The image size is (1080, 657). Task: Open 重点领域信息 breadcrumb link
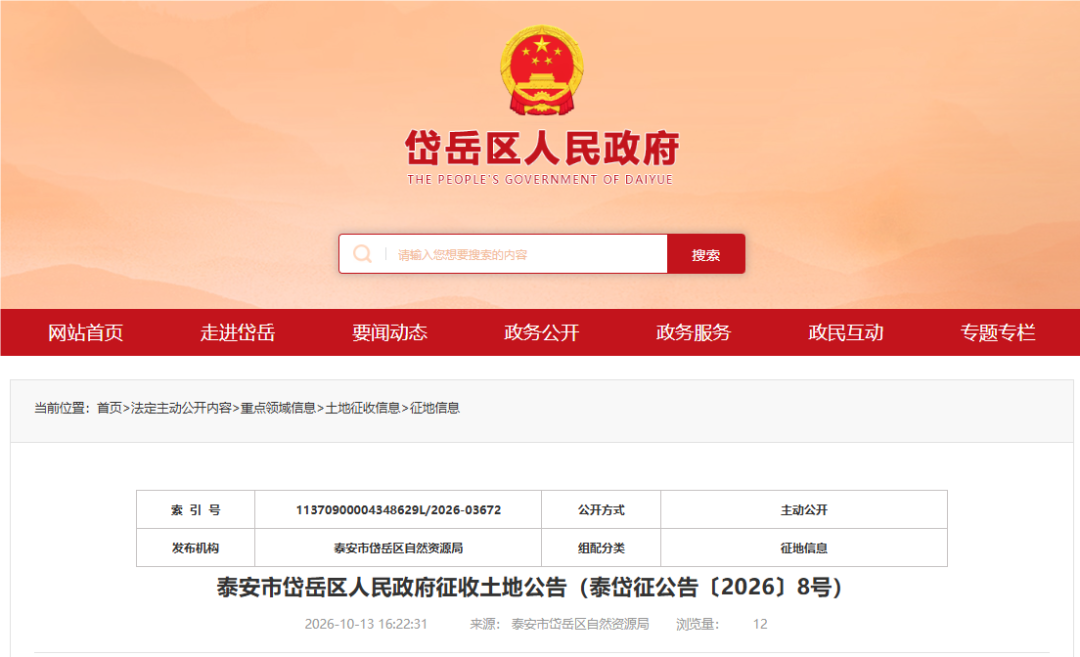coord(278,408)
